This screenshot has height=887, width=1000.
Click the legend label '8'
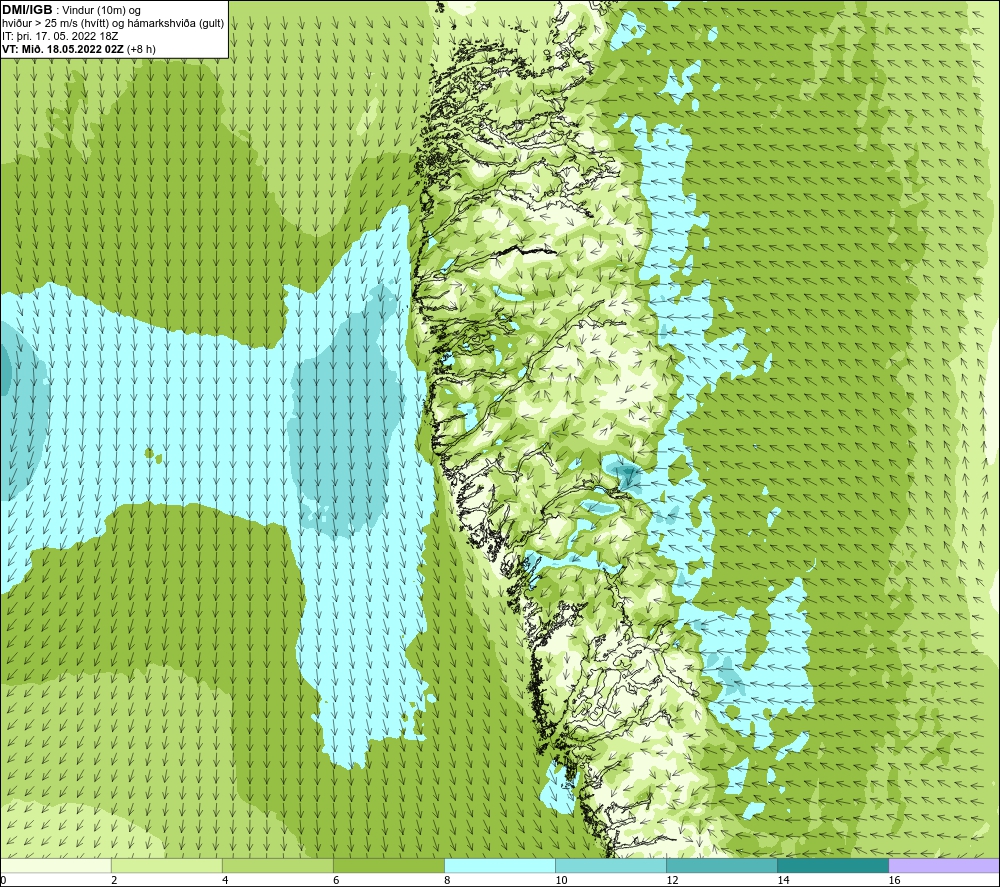pos(447,880)
